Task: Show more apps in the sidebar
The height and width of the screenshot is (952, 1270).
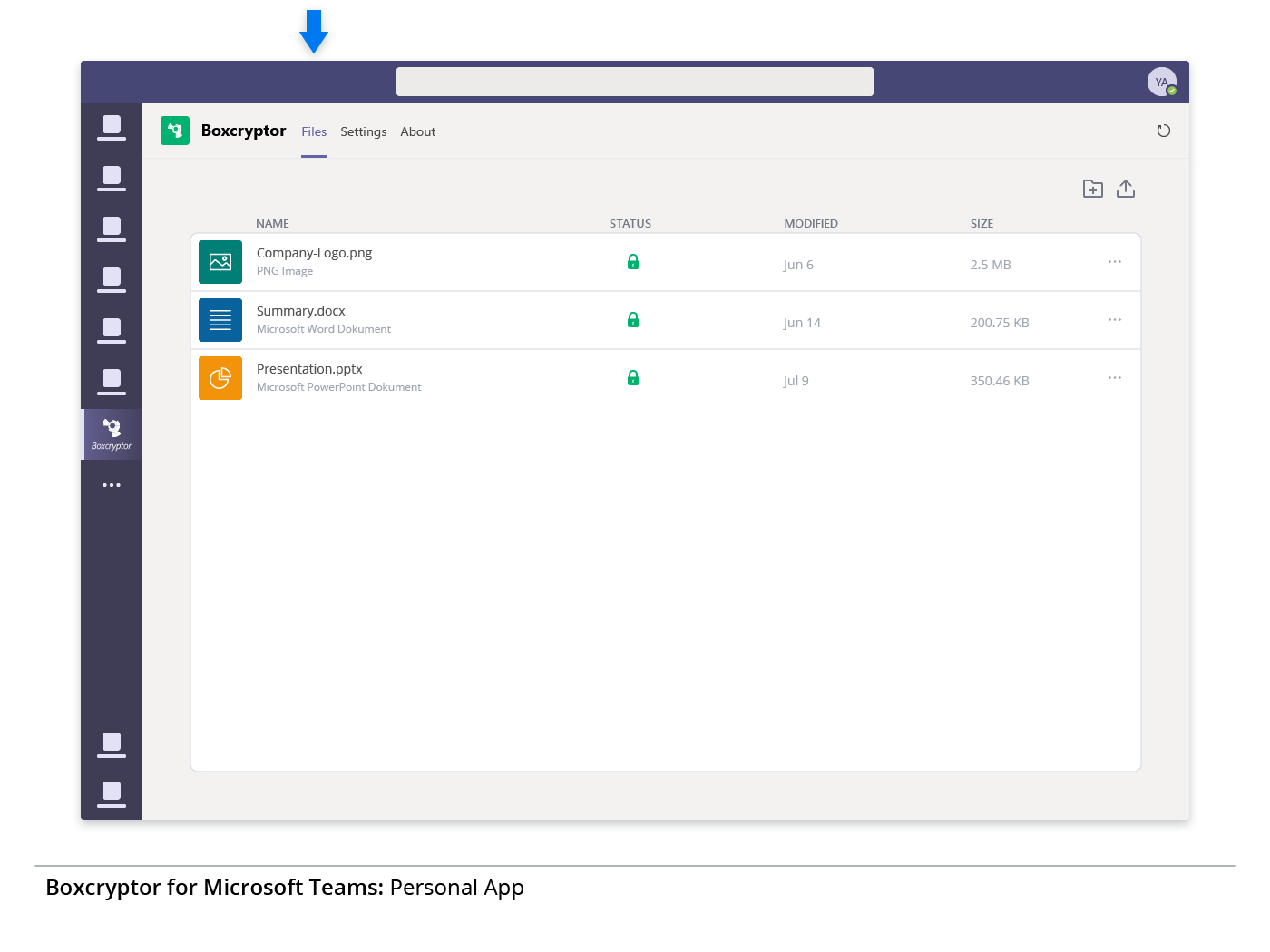Action: tap(112, 485)
